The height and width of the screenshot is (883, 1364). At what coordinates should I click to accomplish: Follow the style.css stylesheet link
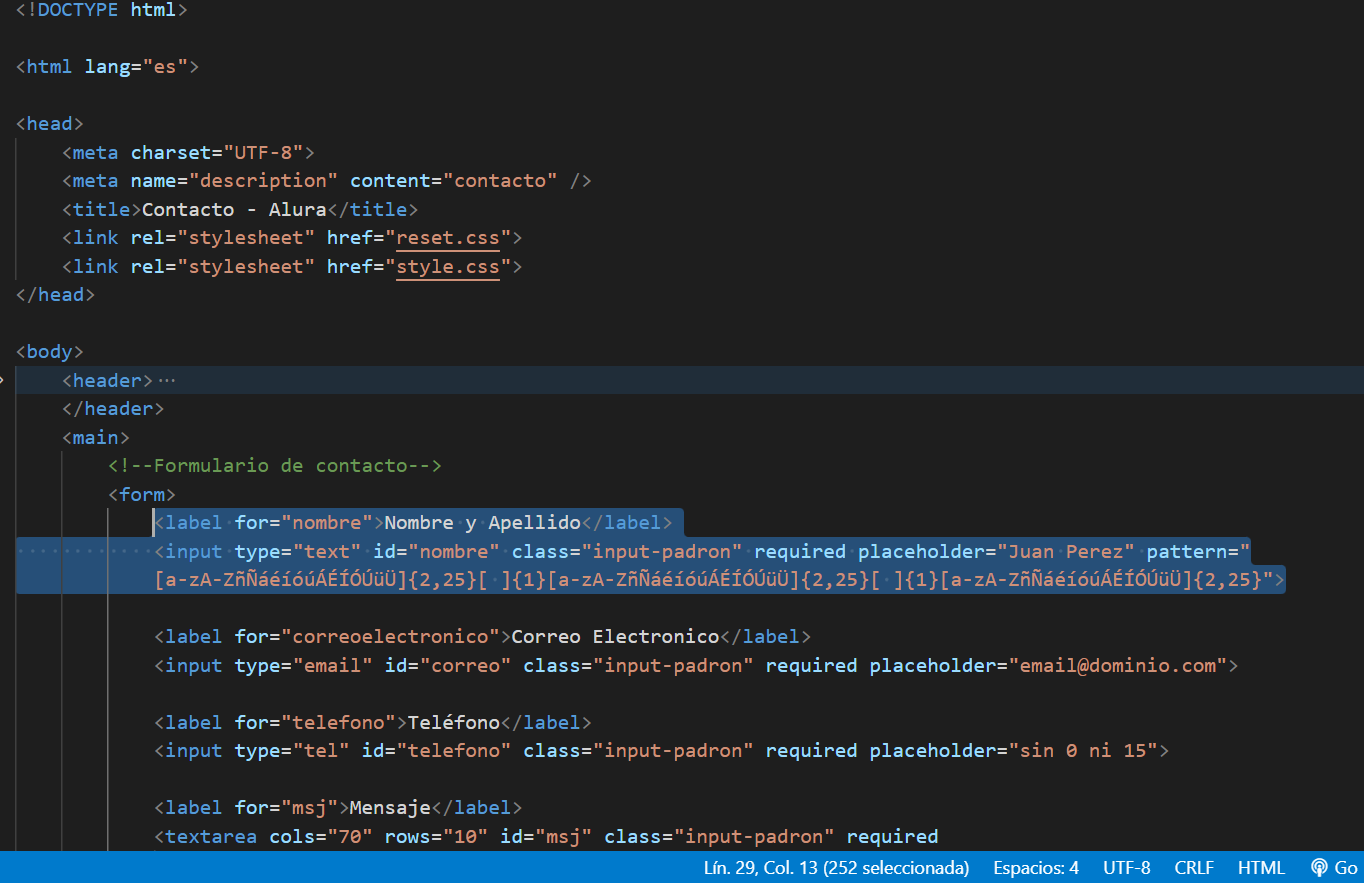(448, 266)
